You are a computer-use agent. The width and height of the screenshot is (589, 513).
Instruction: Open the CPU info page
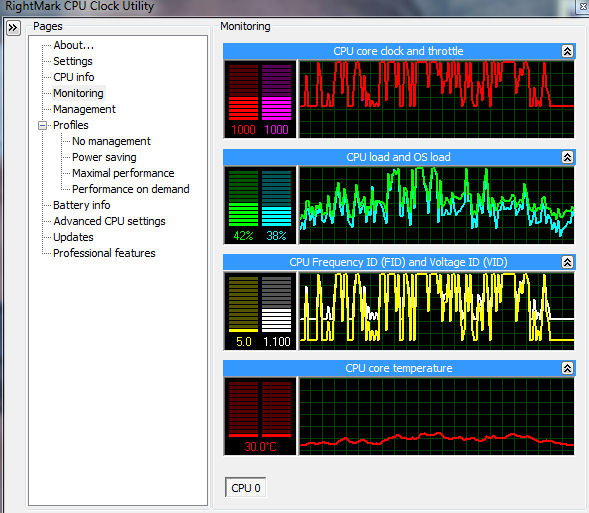(x=74, y=77)
